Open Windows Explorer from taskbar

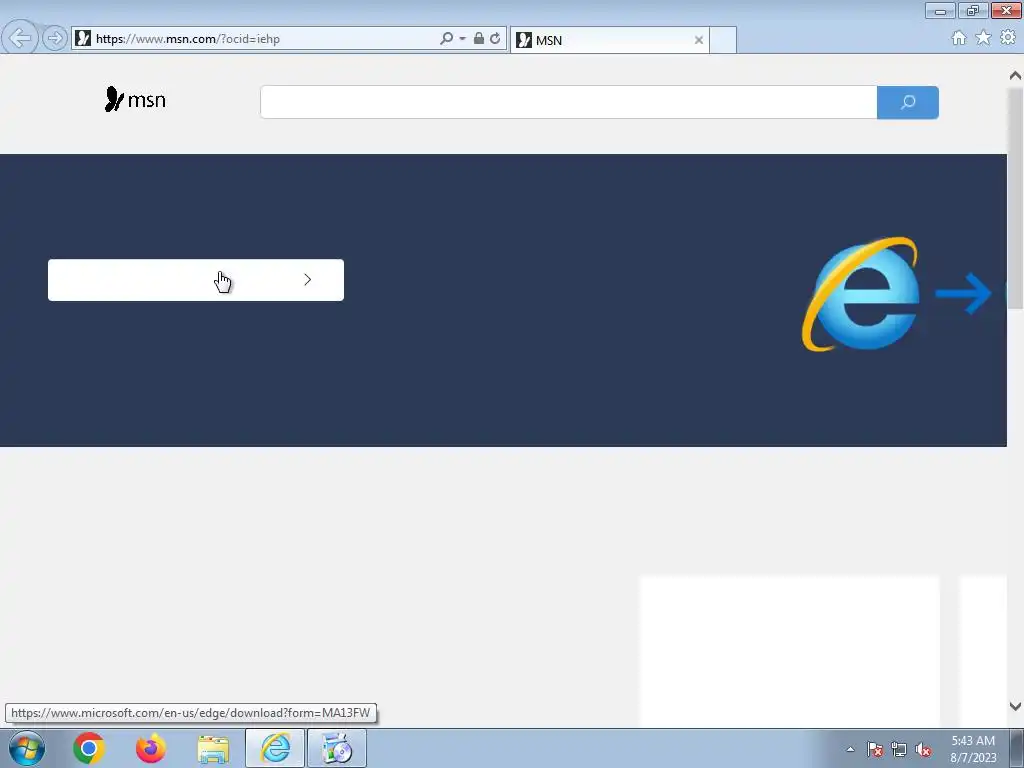coord(213,749)
